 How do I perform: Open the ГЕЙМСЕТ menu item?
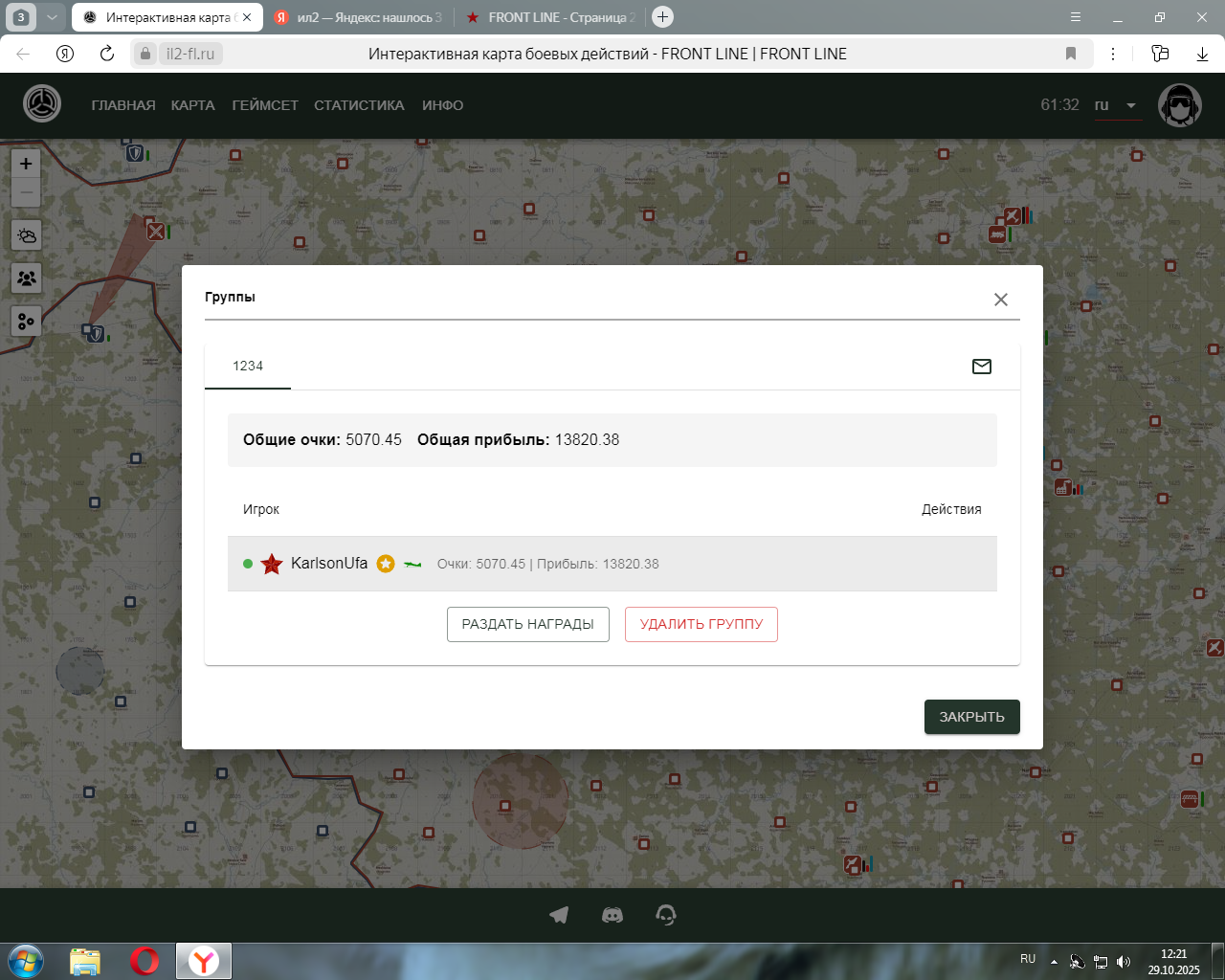click(265, 105)
